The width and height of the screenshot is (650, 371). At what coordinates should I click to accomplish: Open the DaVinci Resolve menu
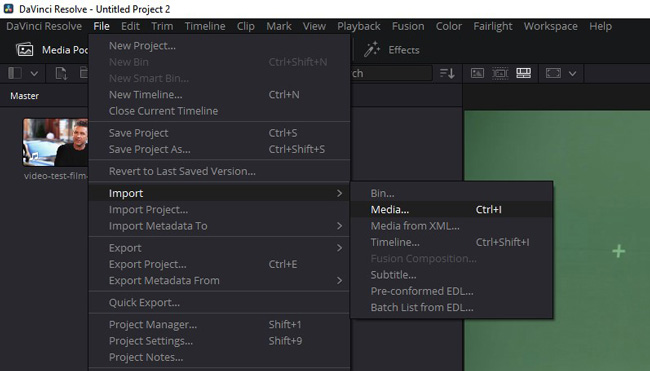pyautogui.click(x=44, y=26)
